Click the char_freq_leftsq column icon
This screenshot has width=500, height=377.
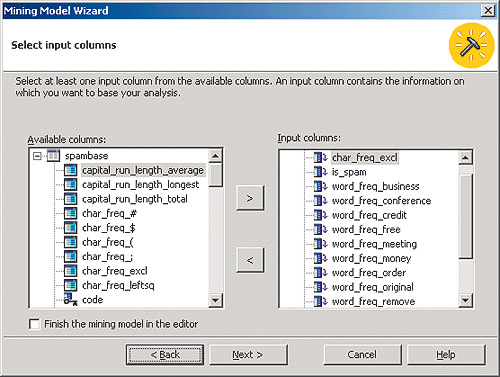pos(70,285)
